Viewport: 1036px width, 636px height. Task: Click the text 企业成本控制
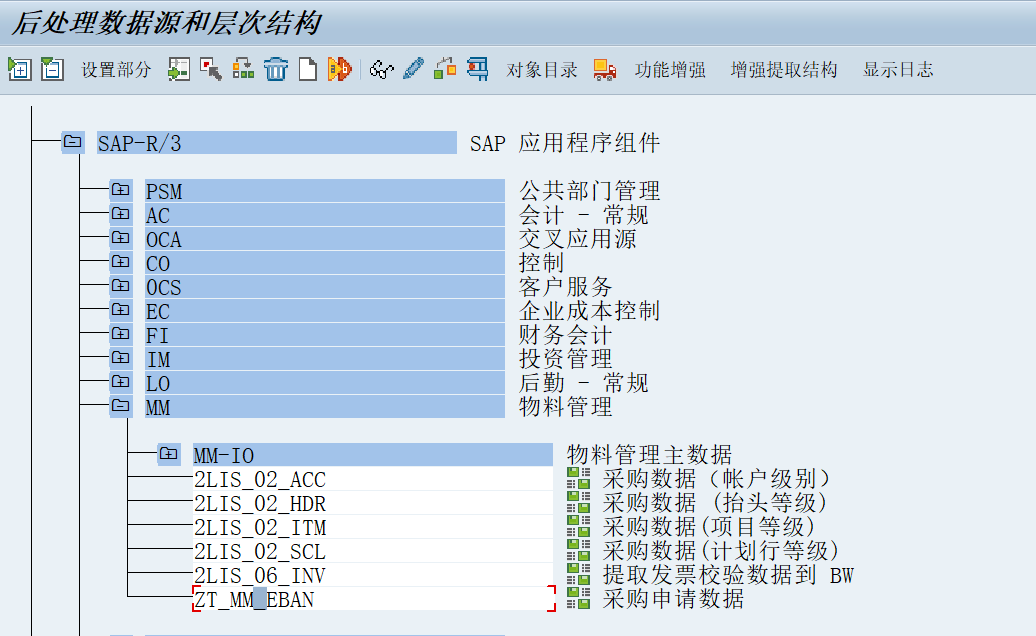[589, 310]
